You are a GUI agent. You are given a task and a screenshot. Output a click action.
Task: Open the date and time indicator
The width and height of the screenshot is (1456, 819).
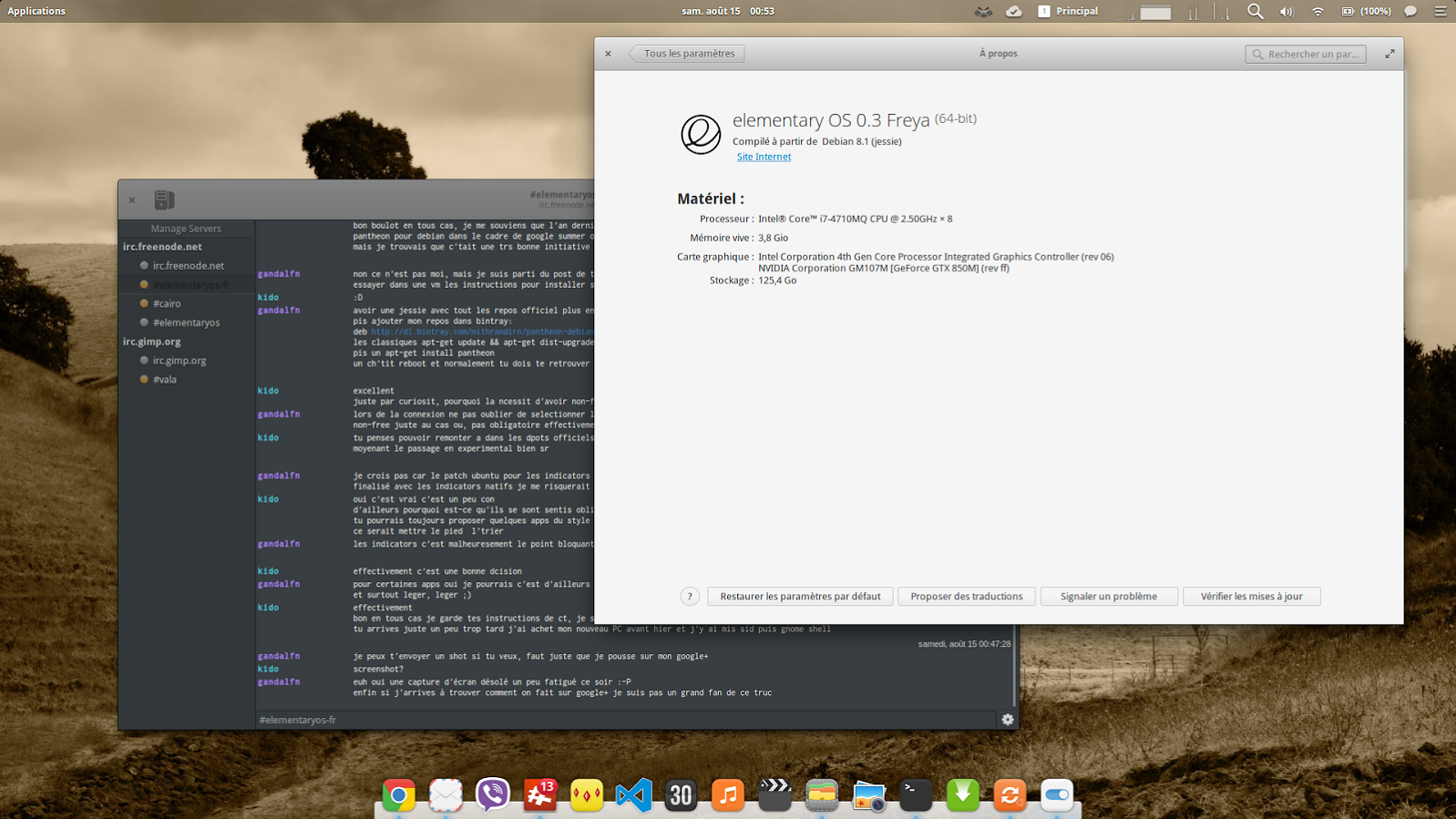[x=728, y=11]
